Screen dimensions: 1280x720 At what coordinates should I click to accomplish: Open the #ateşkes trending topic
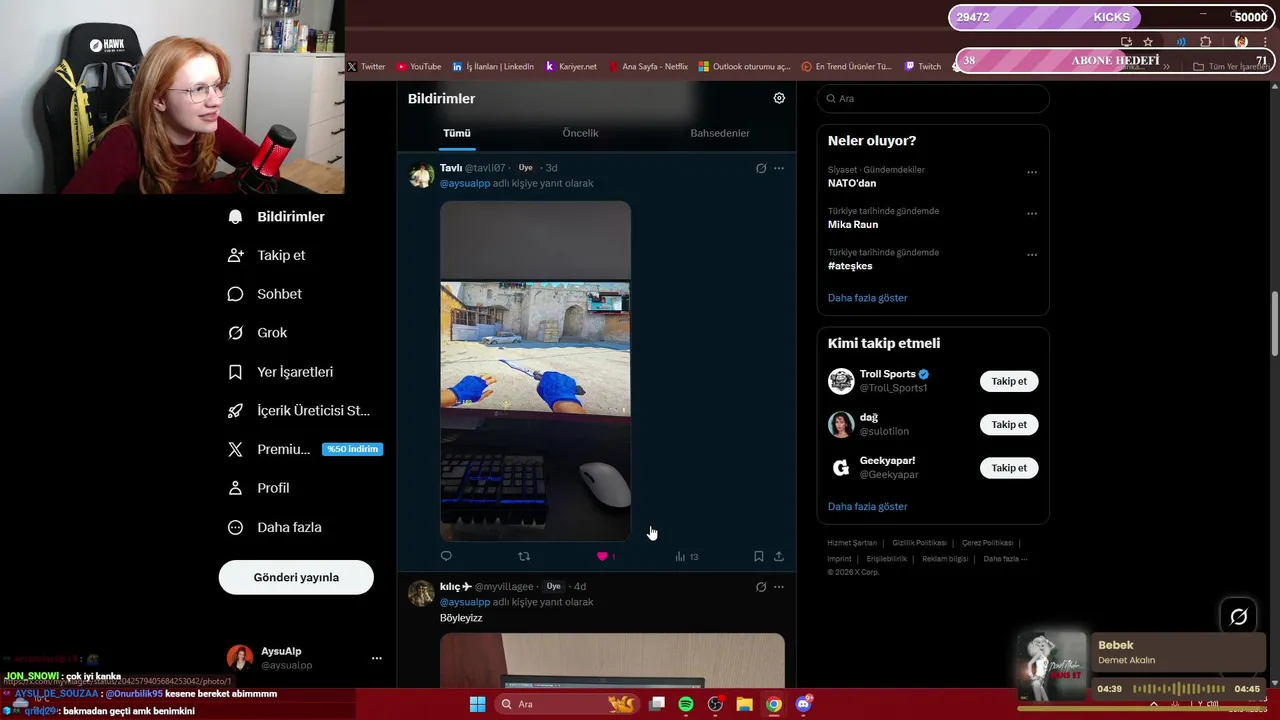[850, 266]
